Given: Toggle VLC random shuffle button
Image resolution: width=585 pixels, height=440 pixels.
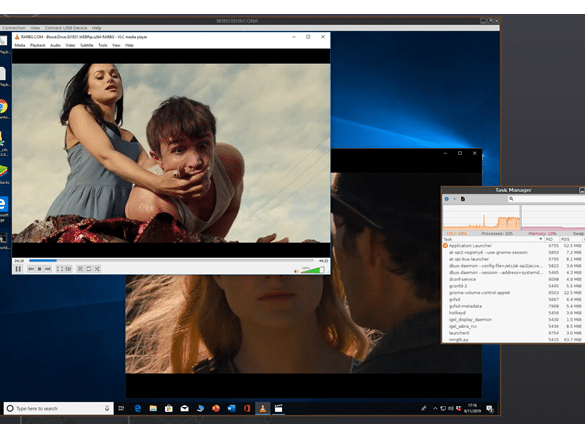Looking at the screenshot, I should pos(97,269).
